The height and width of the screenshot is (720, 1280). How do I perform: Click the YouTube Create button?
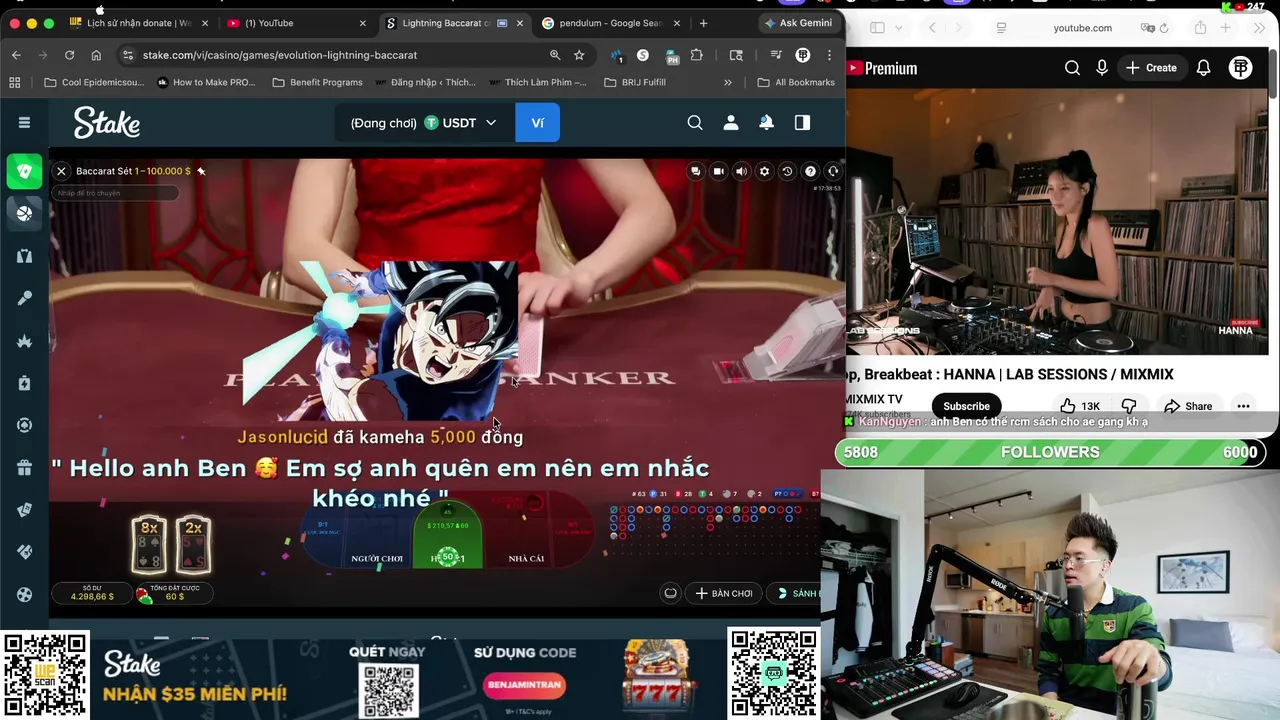tap(1151, 68)
